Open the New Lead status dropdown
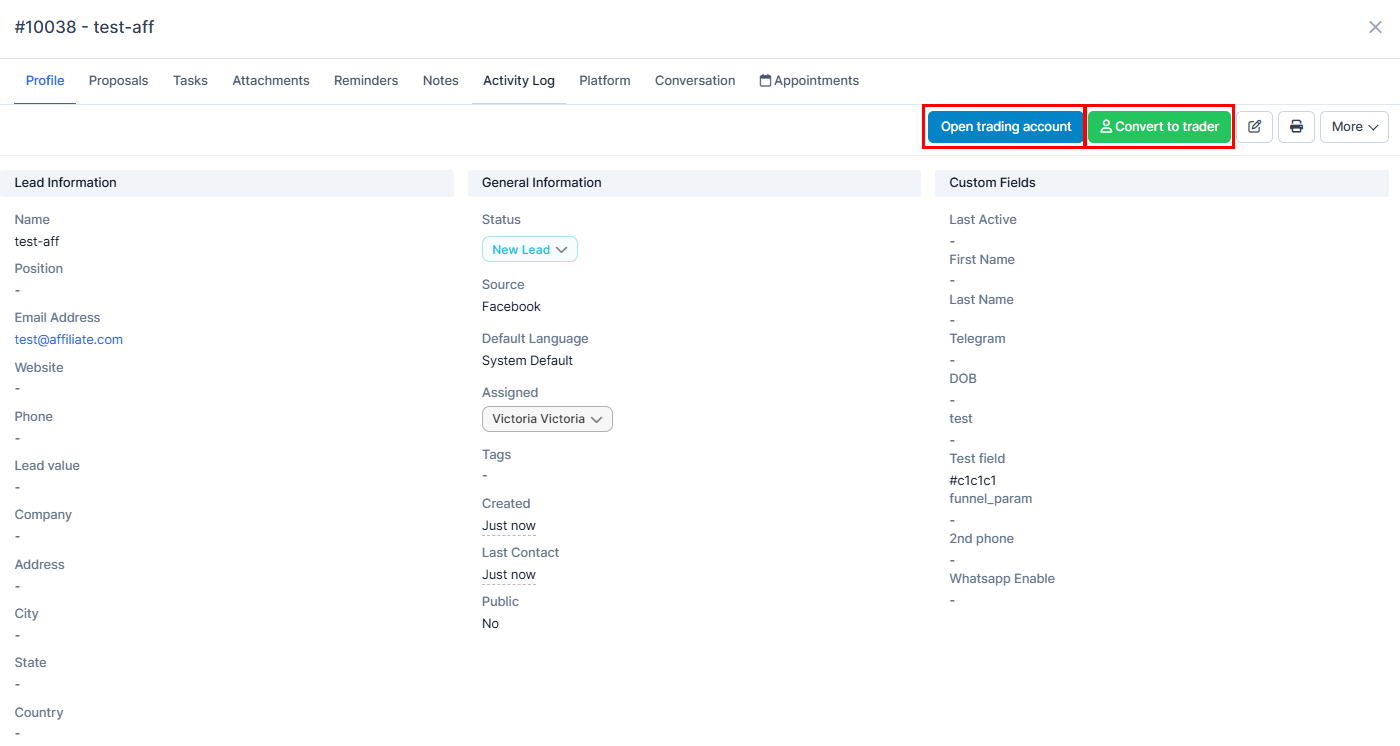Screen dimensions: 1400x746 click(529, 250)
